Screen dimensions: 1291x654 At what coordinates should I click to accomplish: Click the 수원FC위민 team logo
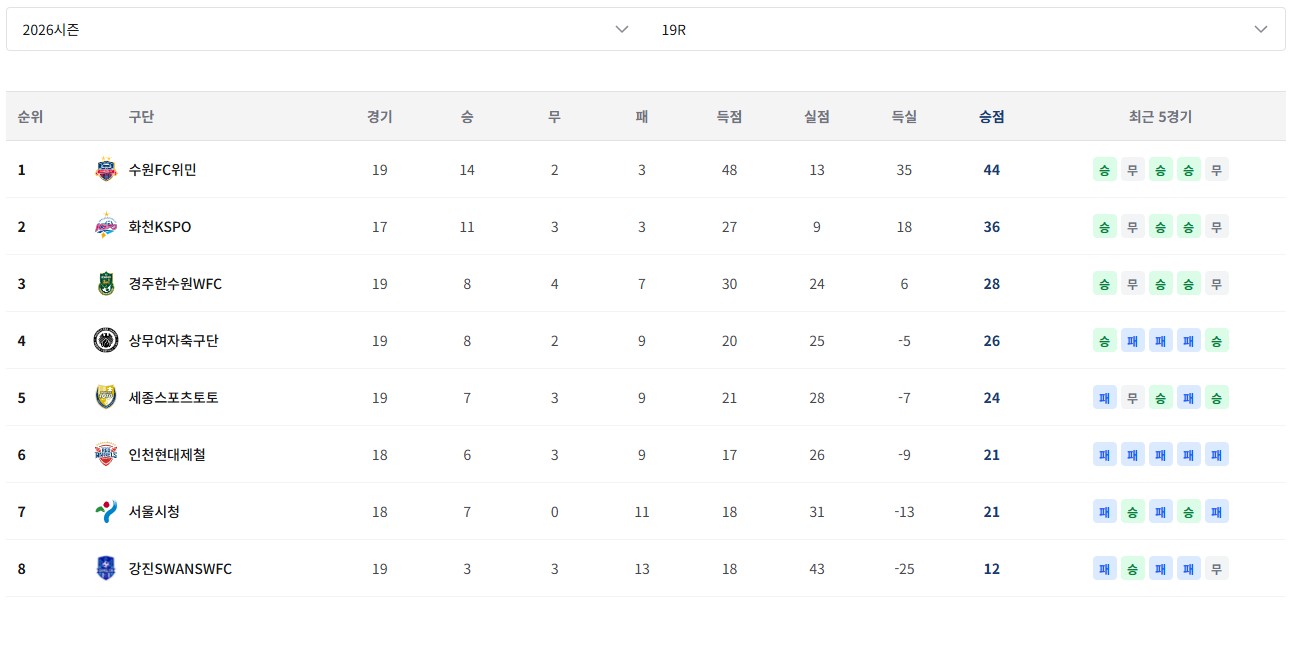106,170
